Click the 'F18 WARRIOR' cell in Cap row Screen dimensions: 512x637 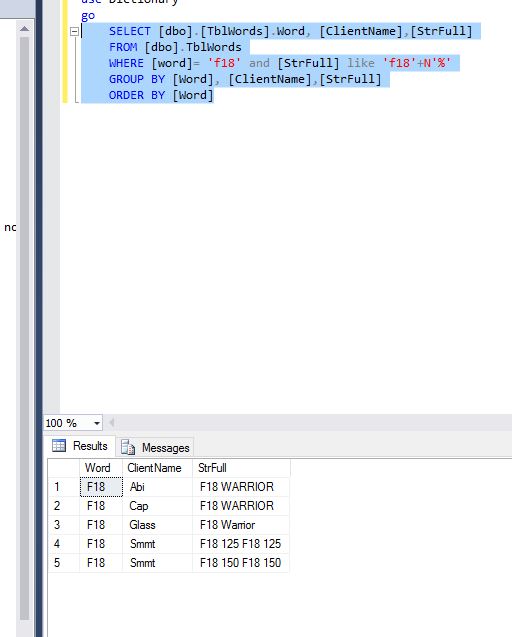241,506
